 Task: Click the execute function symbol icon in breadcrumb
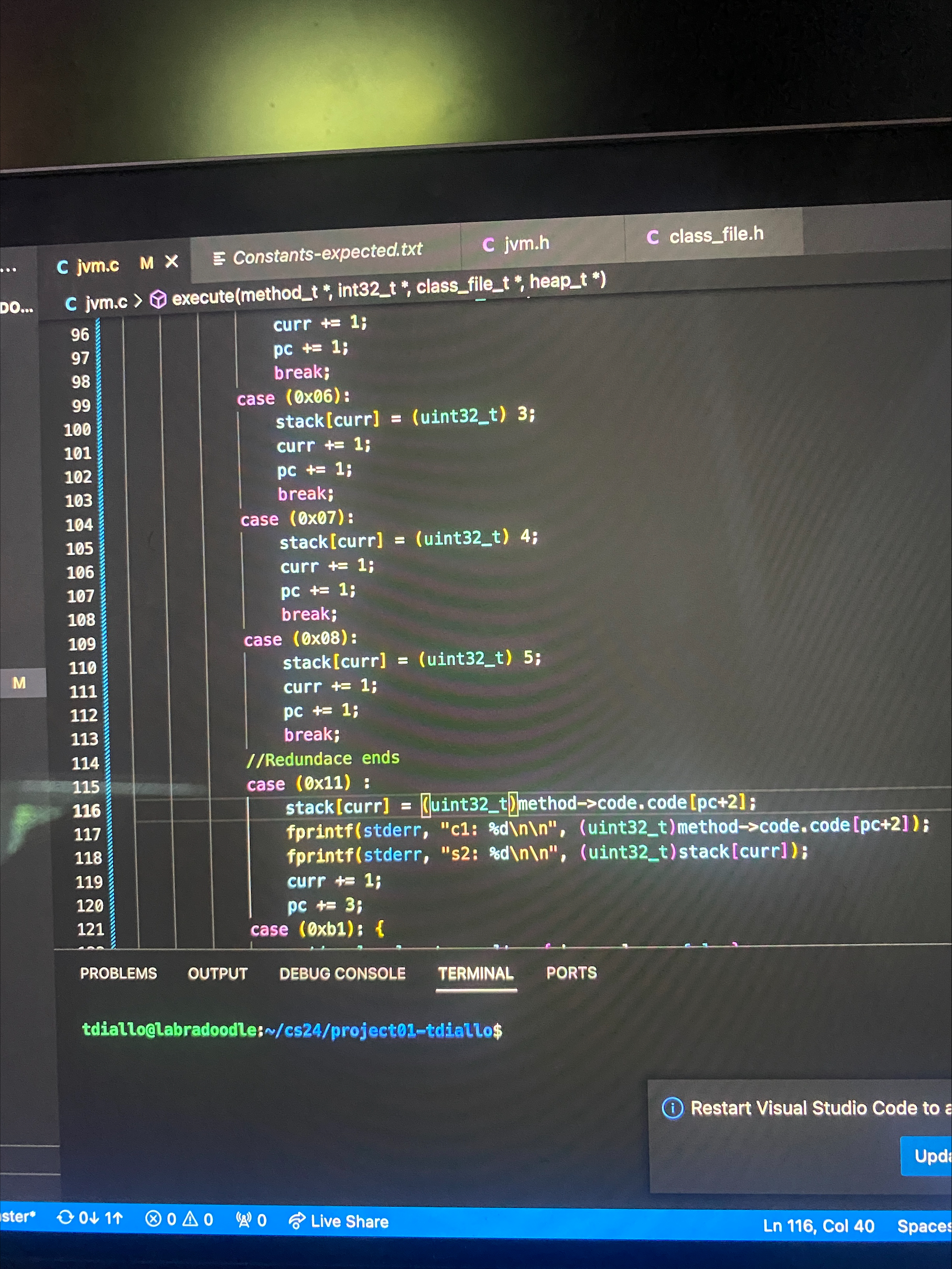(x=158, y=299)
